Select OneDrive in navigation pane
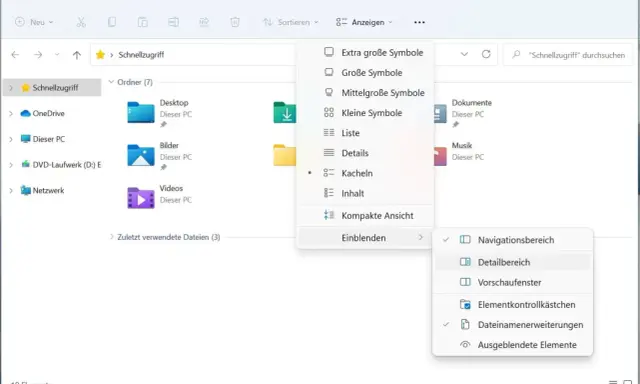Viewport: 640px width, 384px height. tap(52, 113)
